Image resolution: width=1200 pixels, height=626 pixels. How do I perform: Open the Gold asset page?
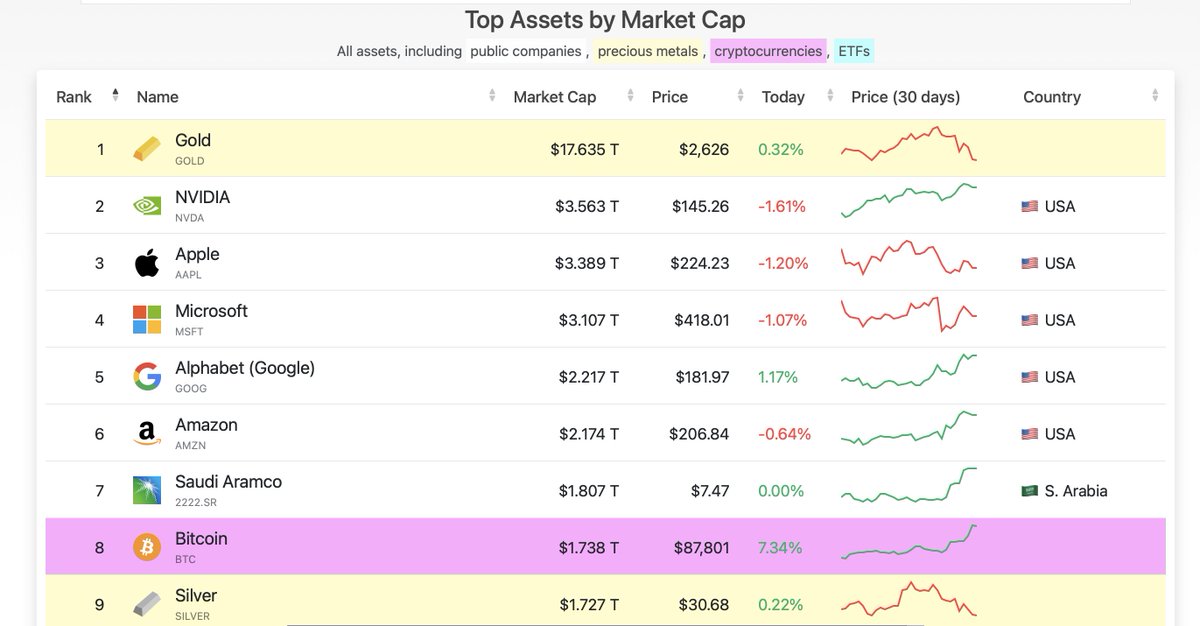click(x=193, y=140)
